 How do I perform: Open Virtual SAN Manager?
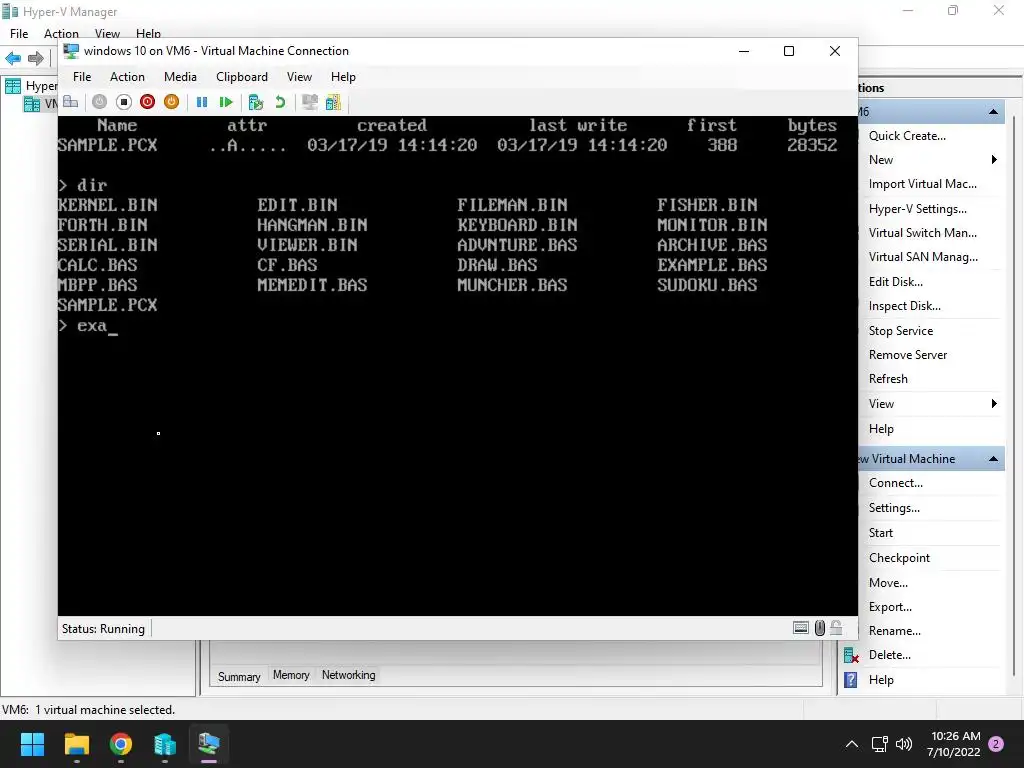pyautogui.click(x=923, y=257)
